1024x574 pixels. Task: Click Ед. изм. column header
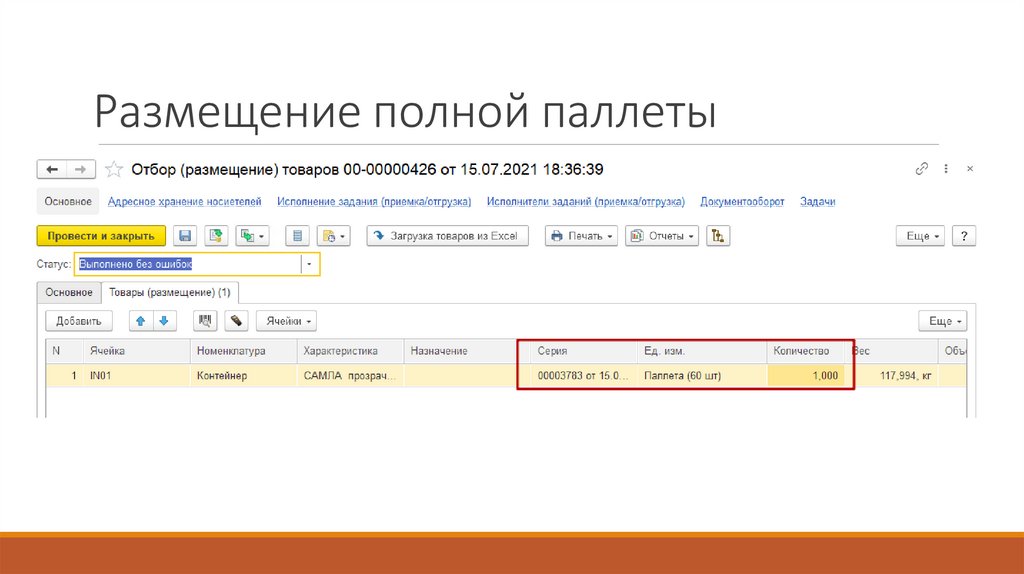pyautogui.click(x=702, y=351)
